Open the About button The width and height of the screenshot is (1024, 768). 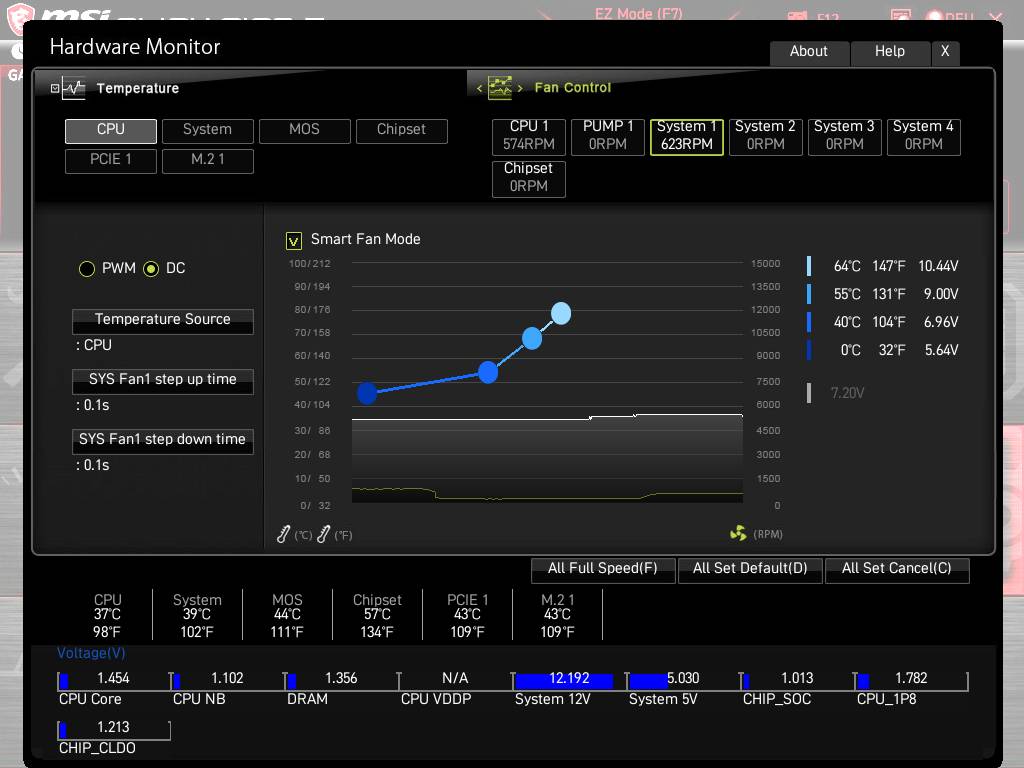[x=809, y=52]
